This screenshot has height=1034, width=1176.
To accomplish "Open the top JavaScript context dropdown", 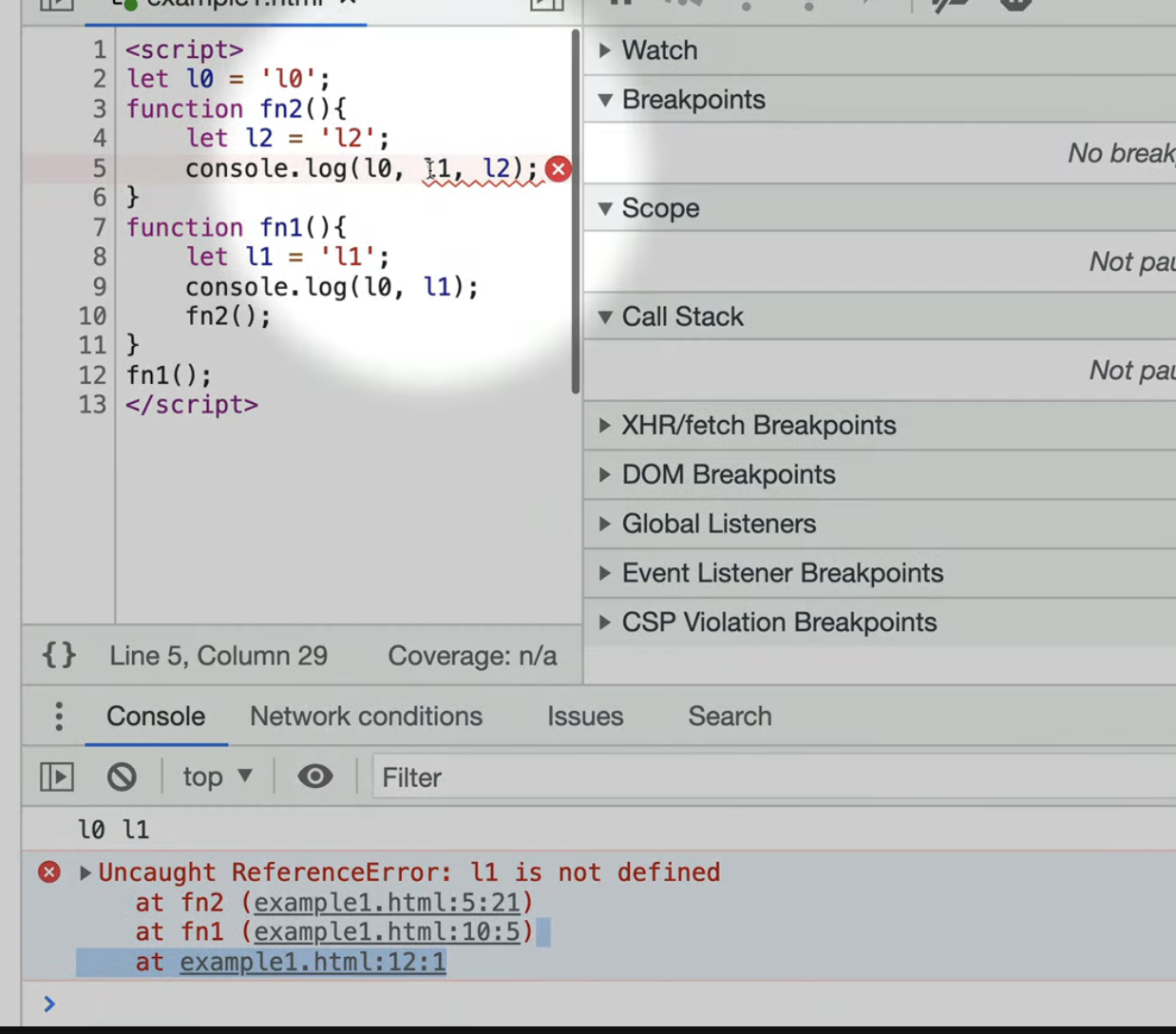I will coord(218,777).
